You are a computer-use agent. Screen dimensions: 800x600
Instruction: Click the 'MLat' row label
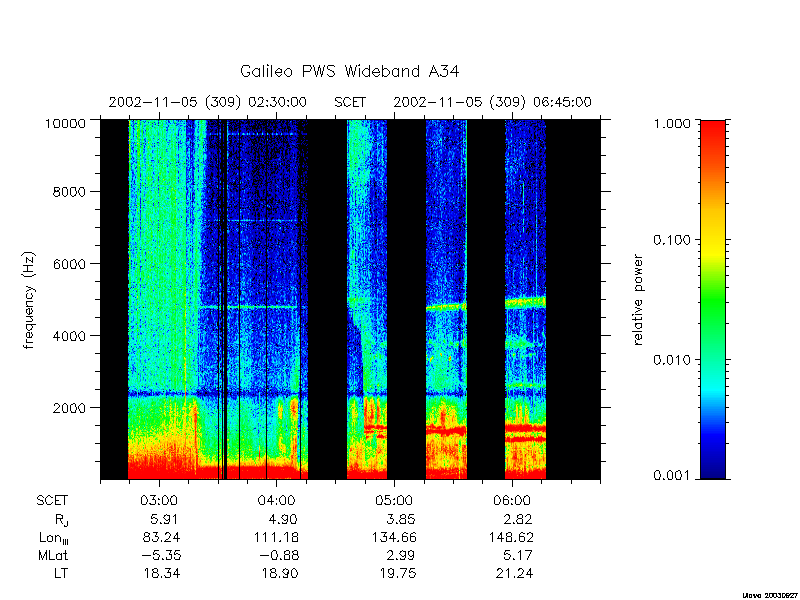point(53,556)
